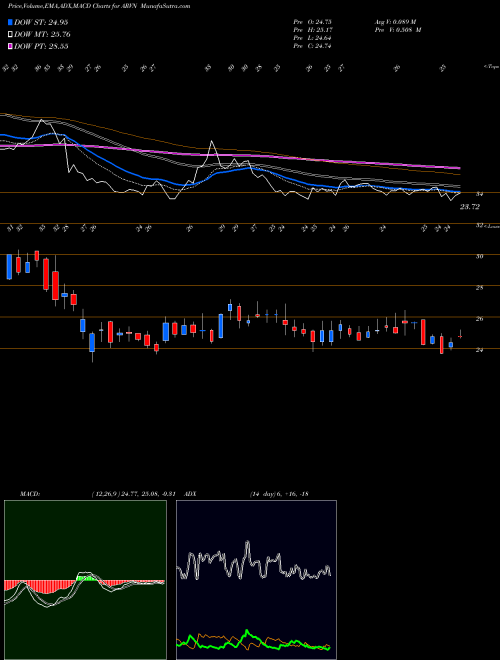Viewport: 500px width, 660px height.
Task: Click the last candlestick on the right
Action: click(460, 336)
